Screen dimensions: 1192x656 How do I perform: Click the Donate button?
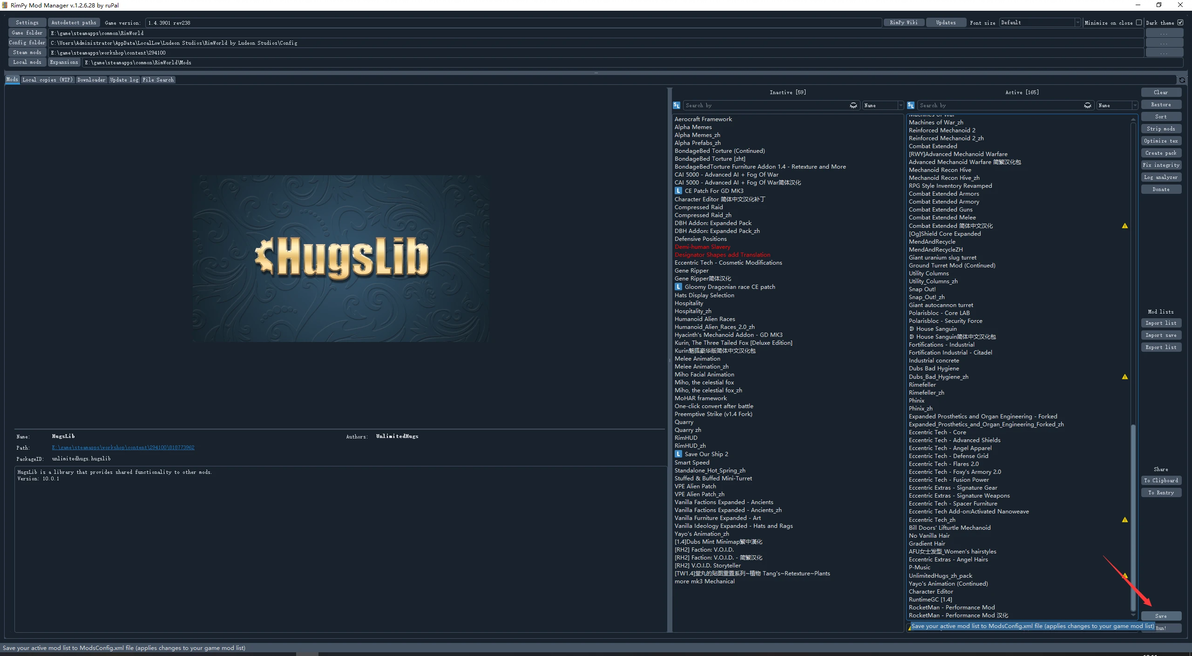(x=1161, y=189)
